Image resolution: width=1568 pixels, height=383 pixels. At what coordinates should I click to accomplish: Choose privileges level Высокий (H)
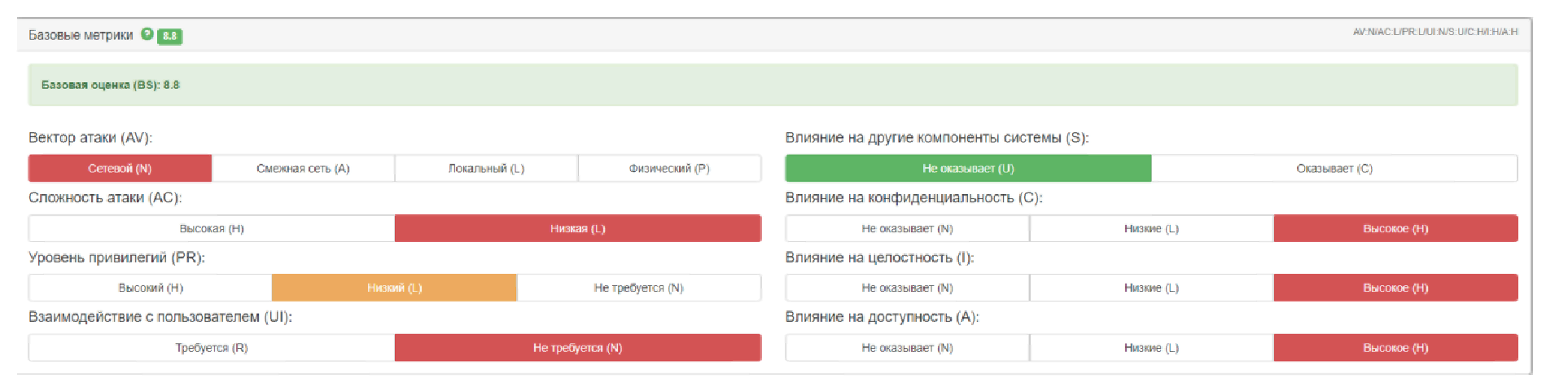[x=151, y=288]
